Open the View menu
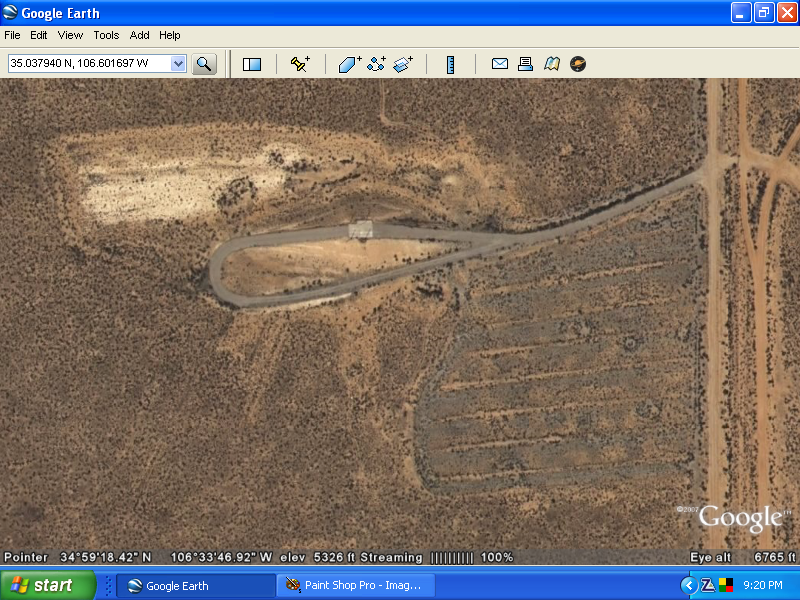Viewport: 800px width, 600px height. tap(70, 35)
